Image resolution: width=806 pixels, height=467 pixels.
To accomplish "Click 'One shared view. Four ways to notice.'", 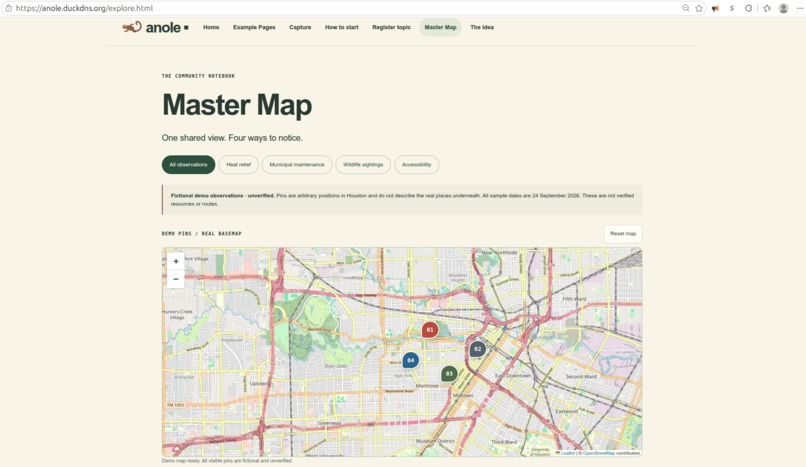I will pos(232,138).
